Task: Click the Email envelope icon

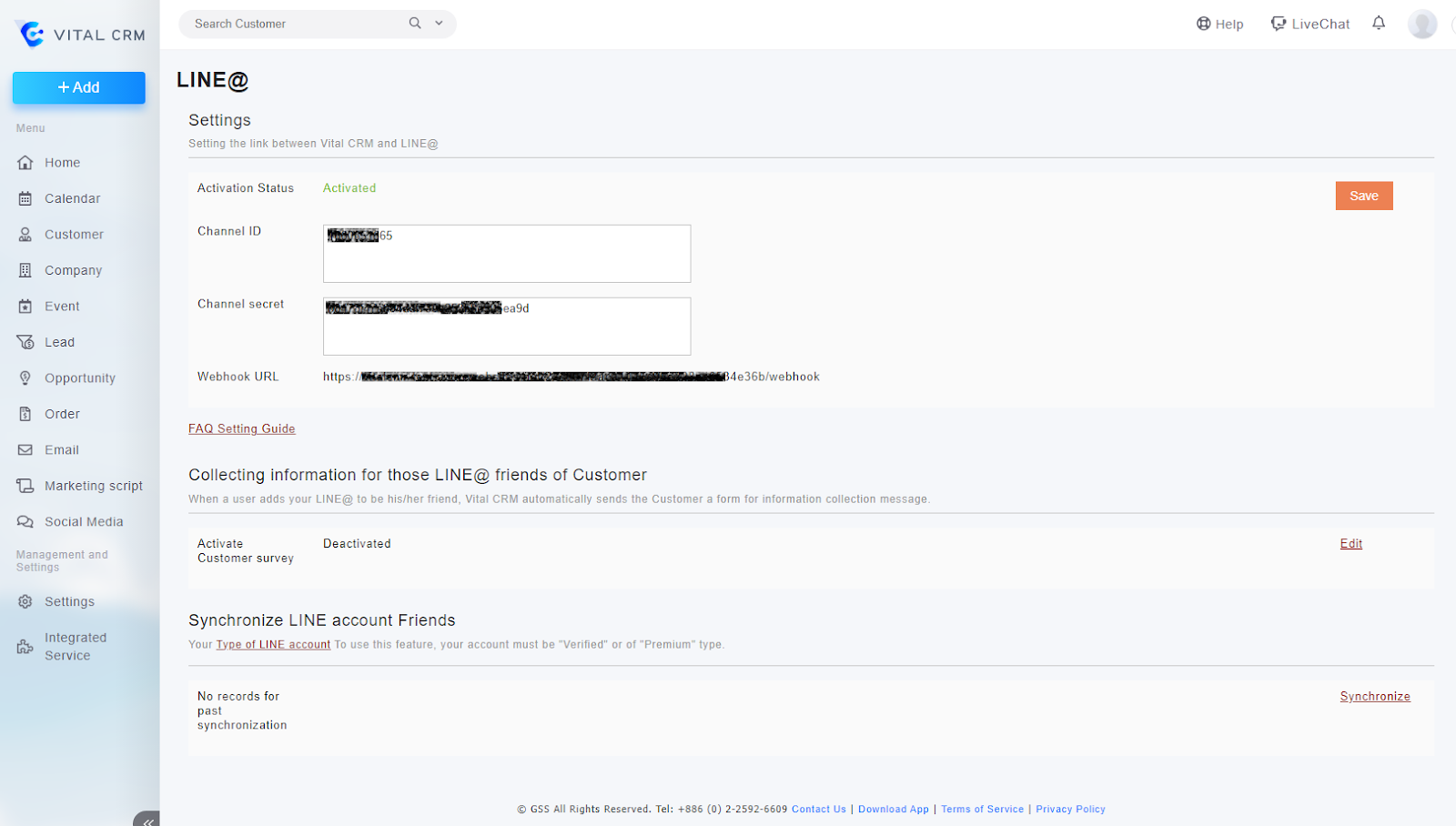Action: (25, 450)
